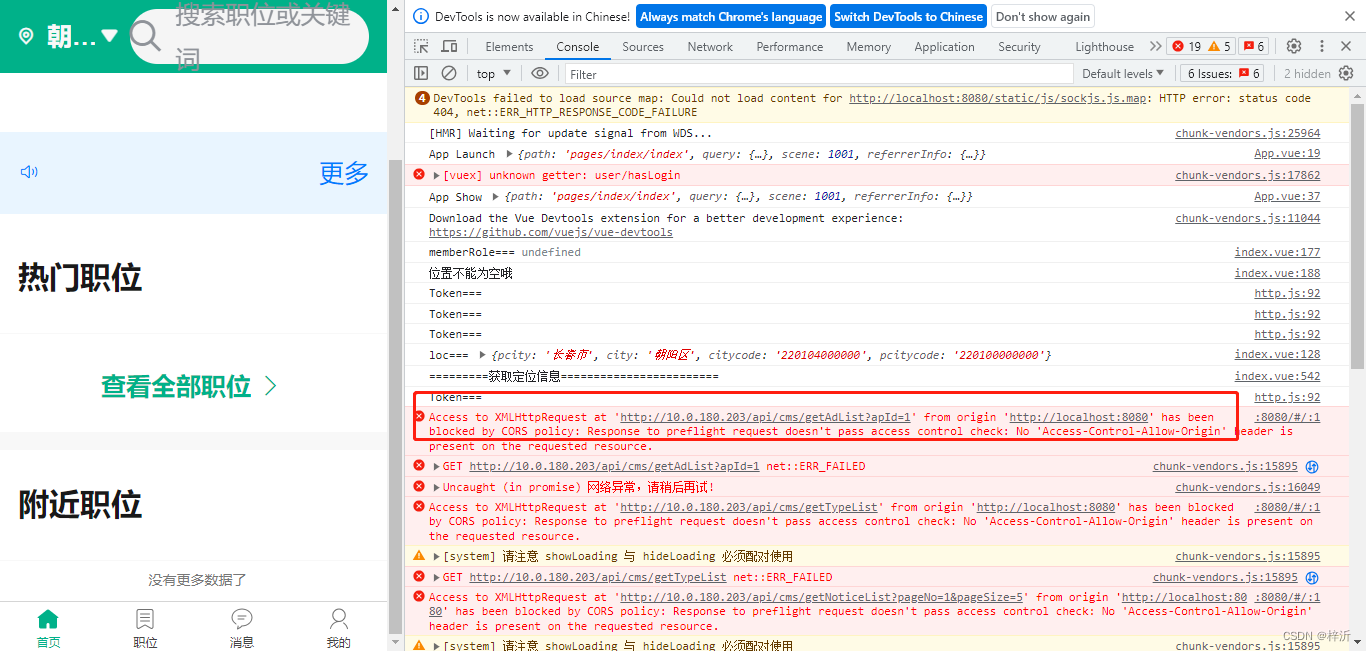Viewport: 1366px width, 651px height.
Task: Switch to the Console tab
Action: [578, 47]
